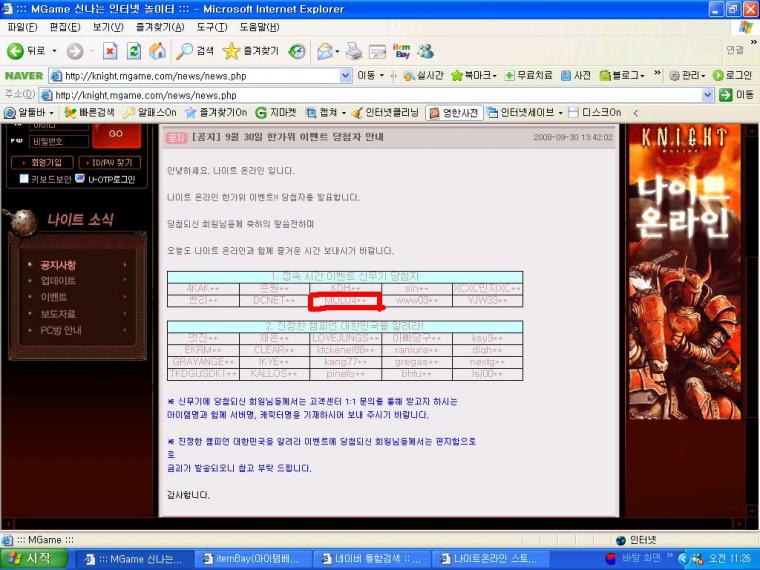Open the 알툴바 menu dropdown
760x570 pixels.
tap(51, 113)
